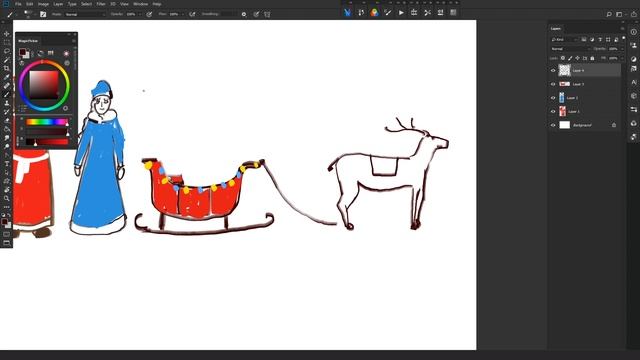
Task: Click the MagicPicker foreground swatch
Action: point(22,52)
